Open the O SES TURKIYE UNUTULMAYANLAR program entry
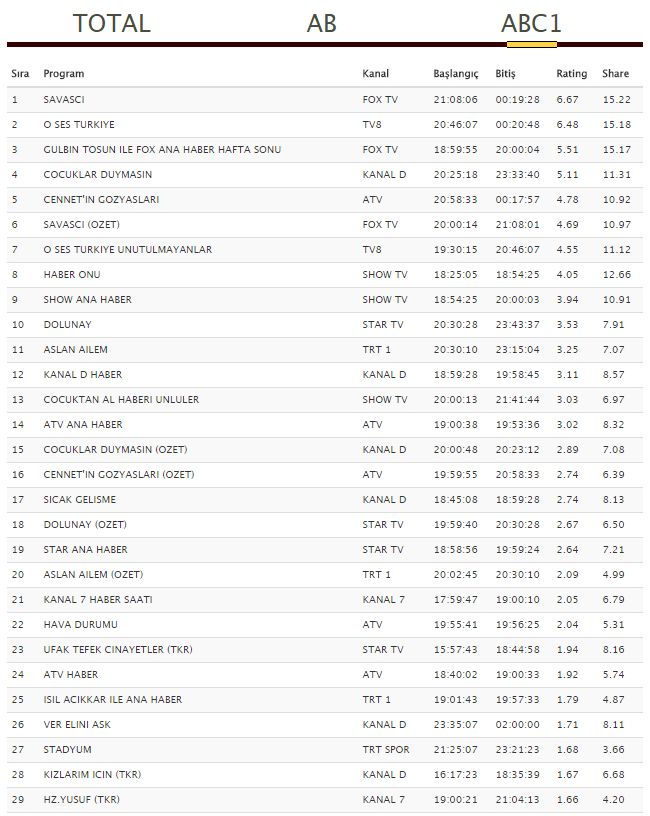 point(127,250)
